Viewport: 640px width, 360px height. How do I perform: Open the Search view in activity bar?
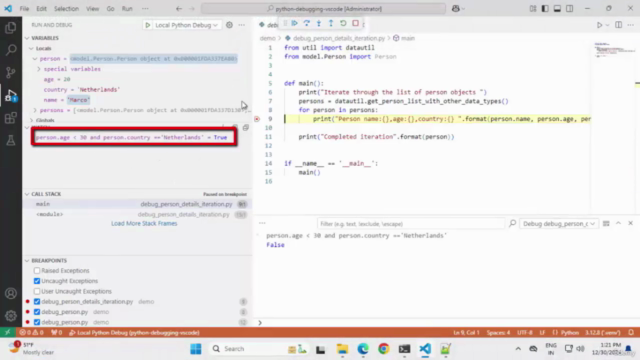coord(11,50)
